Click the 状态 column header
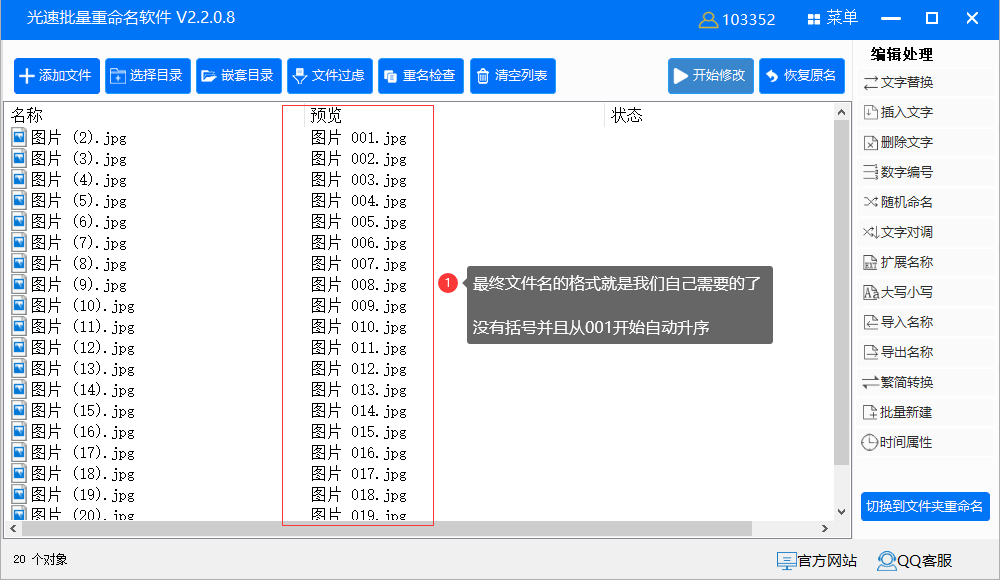Screen dimensions: 1000x580 pos(627,115)
